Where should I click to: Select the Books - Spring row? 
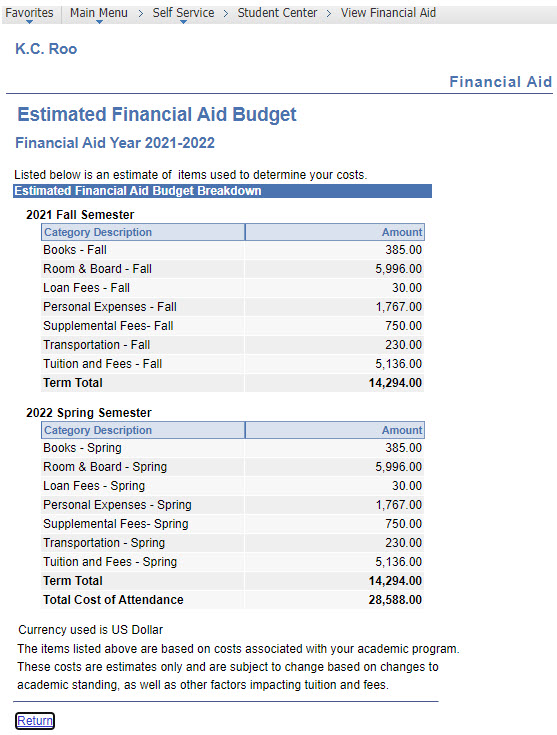point(233,448)
